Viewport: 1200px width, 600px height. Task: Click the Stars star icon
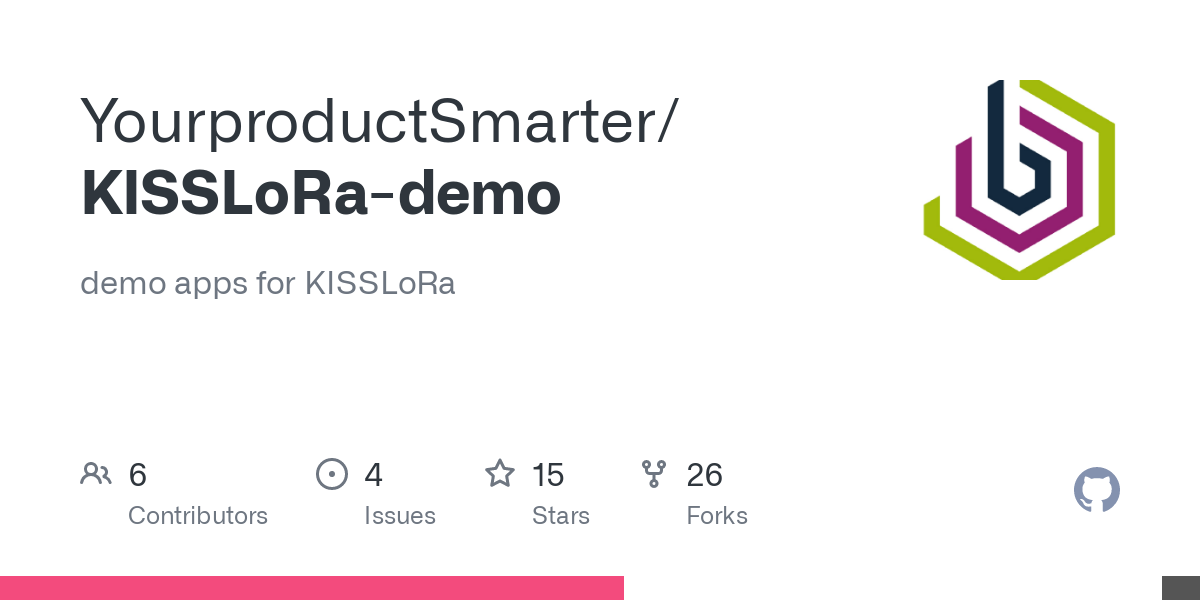(500, 473)
